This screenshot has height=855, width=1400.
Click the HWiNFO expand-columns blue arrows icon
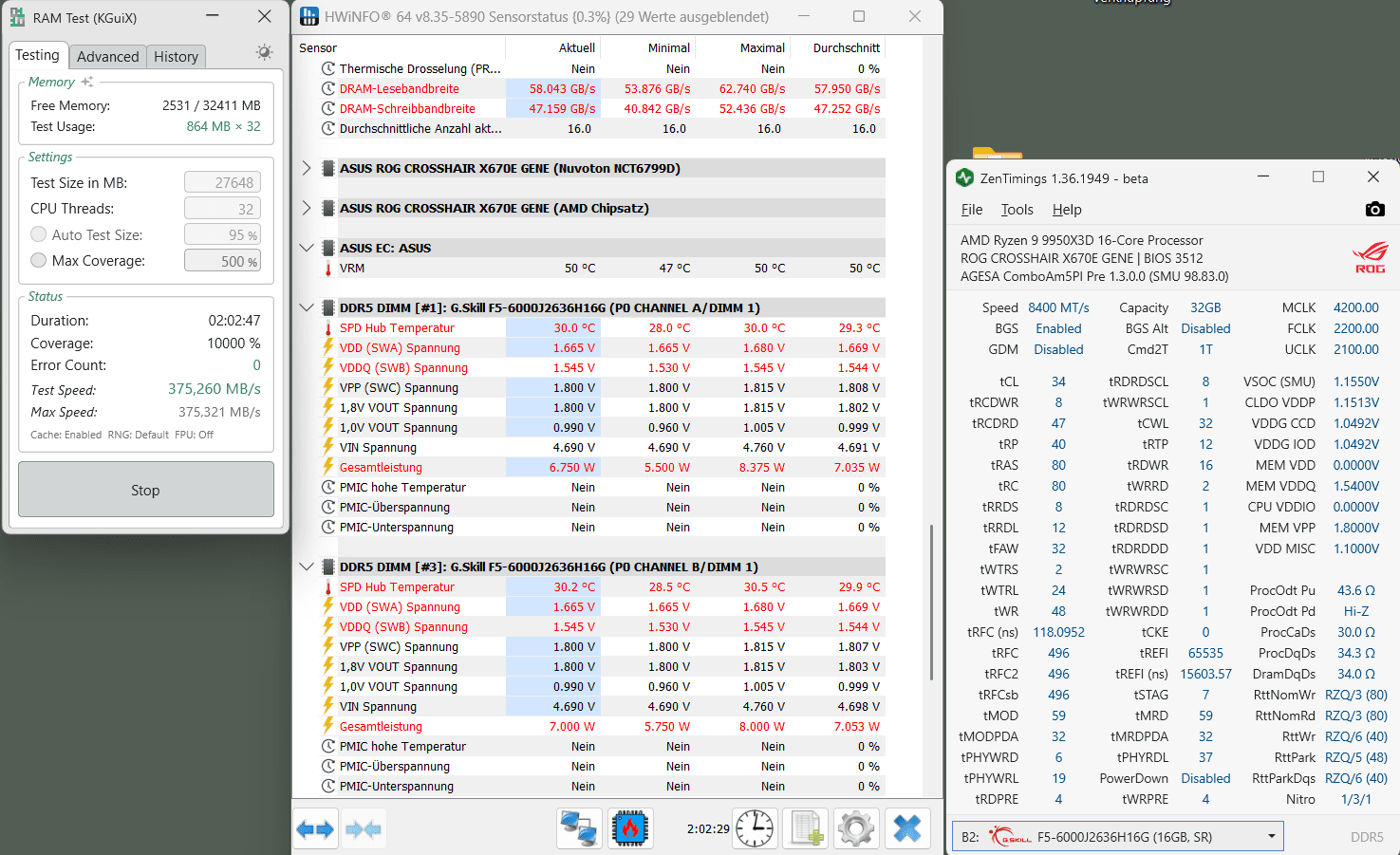315,829
